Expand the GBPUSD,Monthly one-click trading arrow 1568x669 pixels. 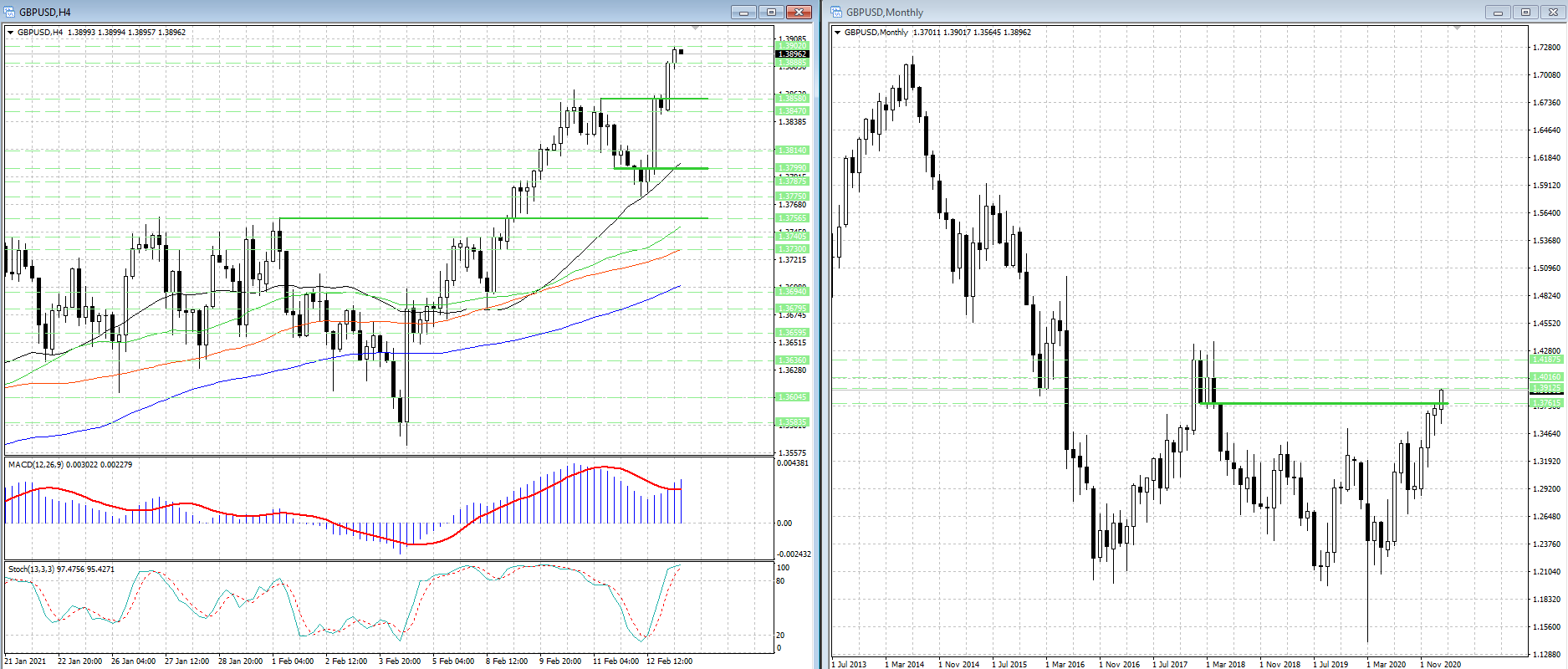coord(838,33)
